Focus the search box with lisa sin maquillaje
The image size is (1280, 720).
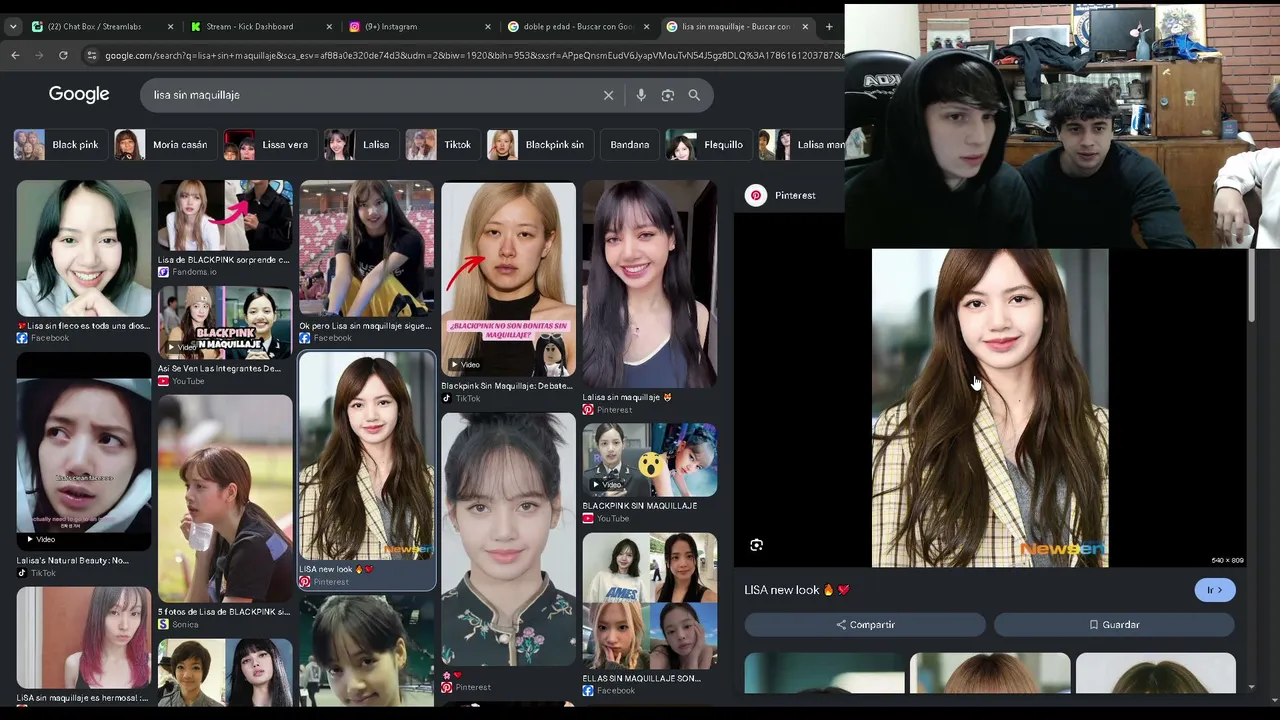click(370, 95)
